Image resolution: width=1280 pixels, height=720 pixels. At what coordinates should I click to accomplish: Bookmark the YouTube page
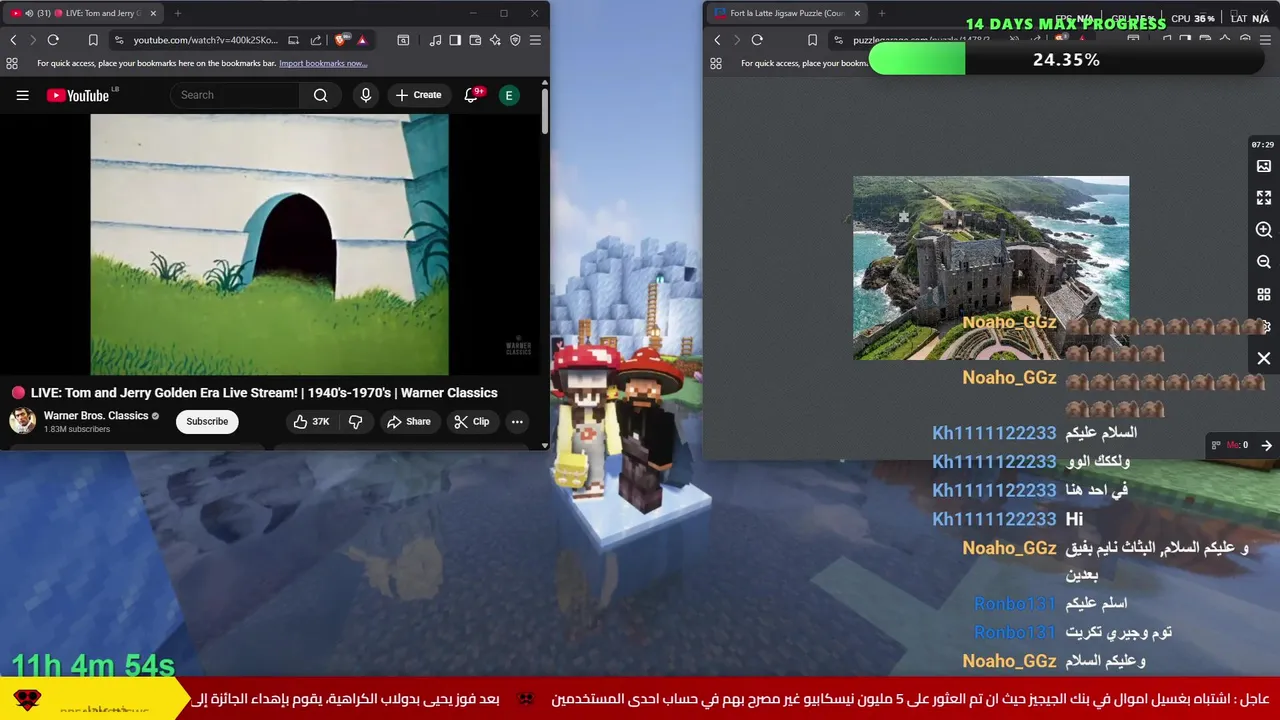click(93, 40)
